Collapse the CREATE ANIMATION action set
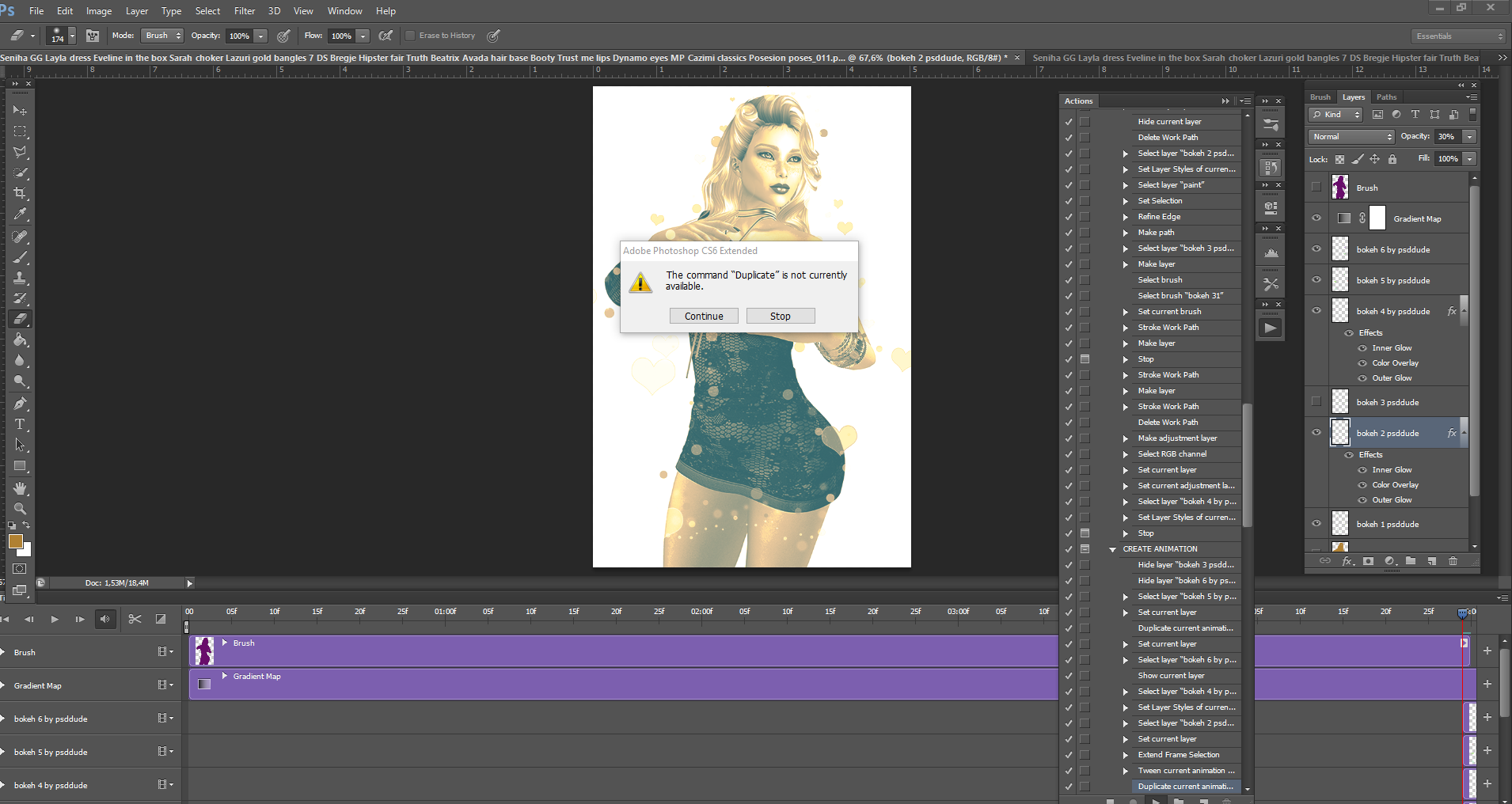1512x804 pixels. click(x=1112, y=549)
